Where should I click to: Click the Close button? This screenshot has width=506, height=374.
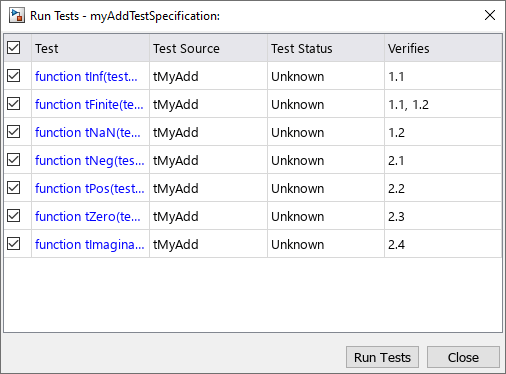pos(463,357)
